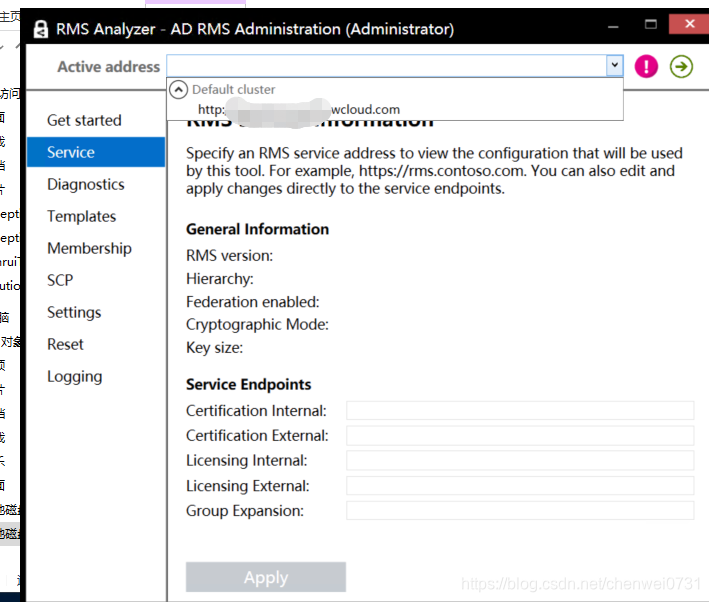Click the Group Expansion field
Image resolution: width=709 pixels, height=602 pixels.
(520, 511)
